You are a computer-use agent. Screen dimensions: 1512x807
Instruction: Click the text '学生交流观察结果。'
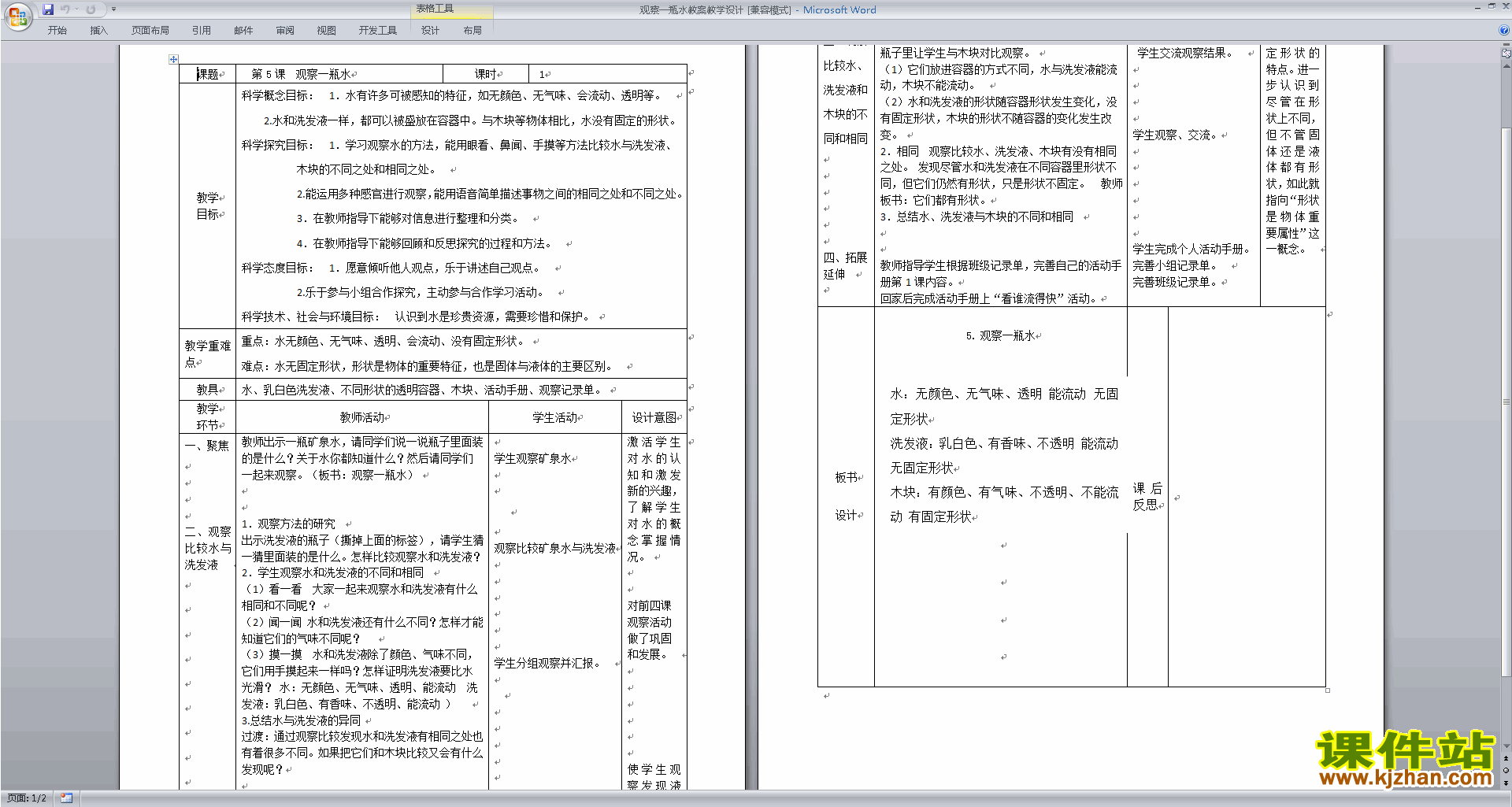(1187, 53)
